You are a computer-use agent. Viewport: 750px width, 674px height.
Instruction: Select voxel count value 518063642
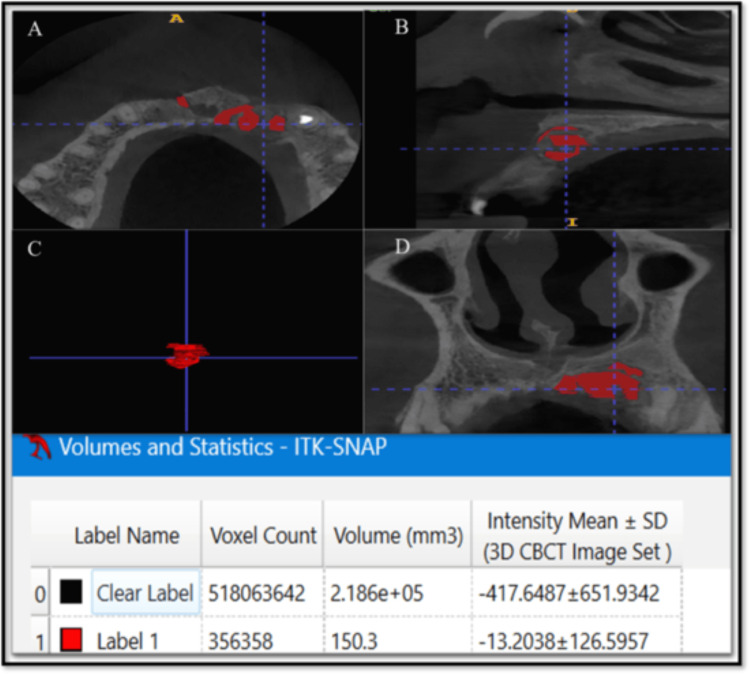(x=257, y=594)
